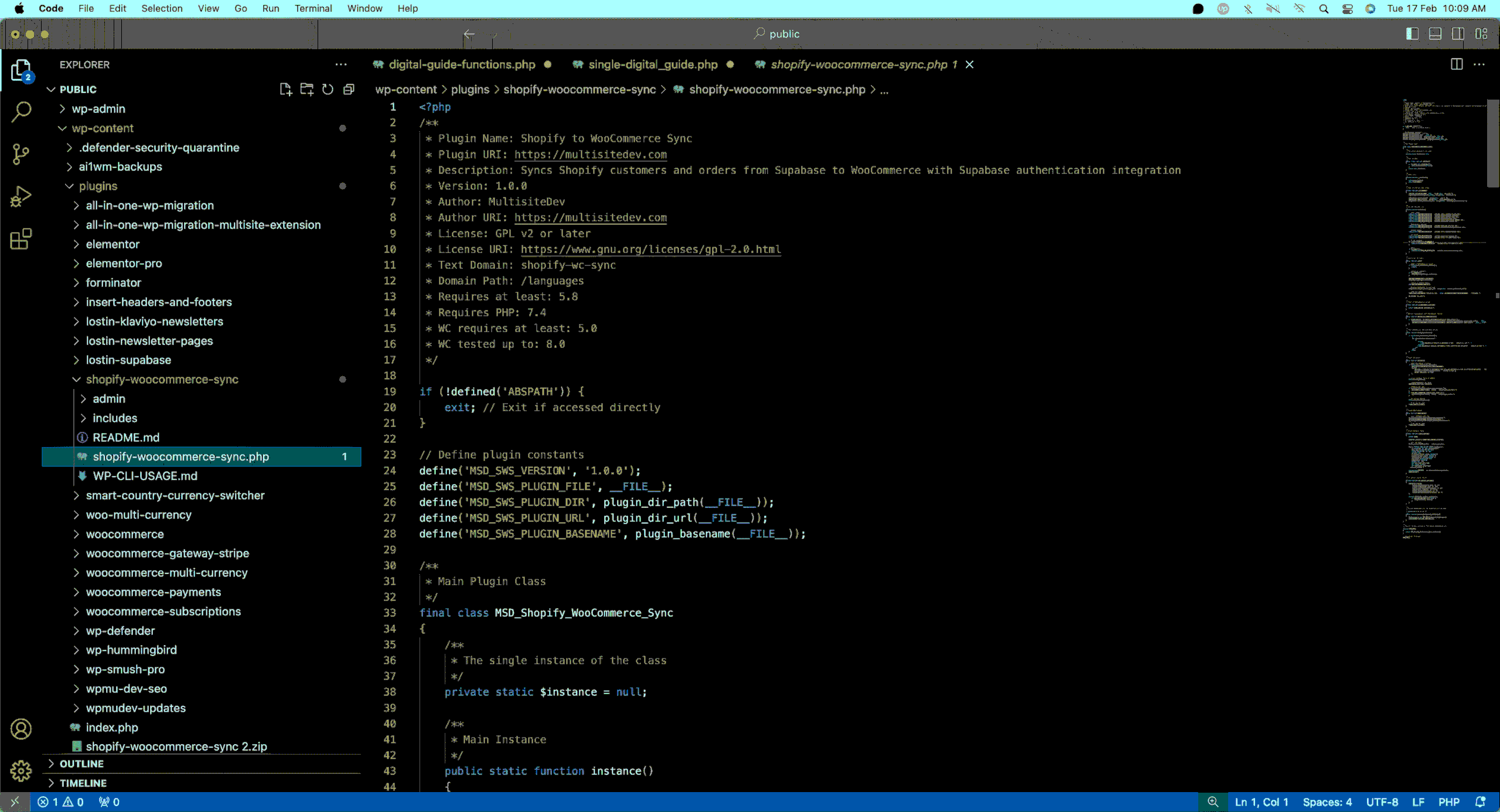
Task: Expand the OUTLINE section
Action: [x=81, y=763]
